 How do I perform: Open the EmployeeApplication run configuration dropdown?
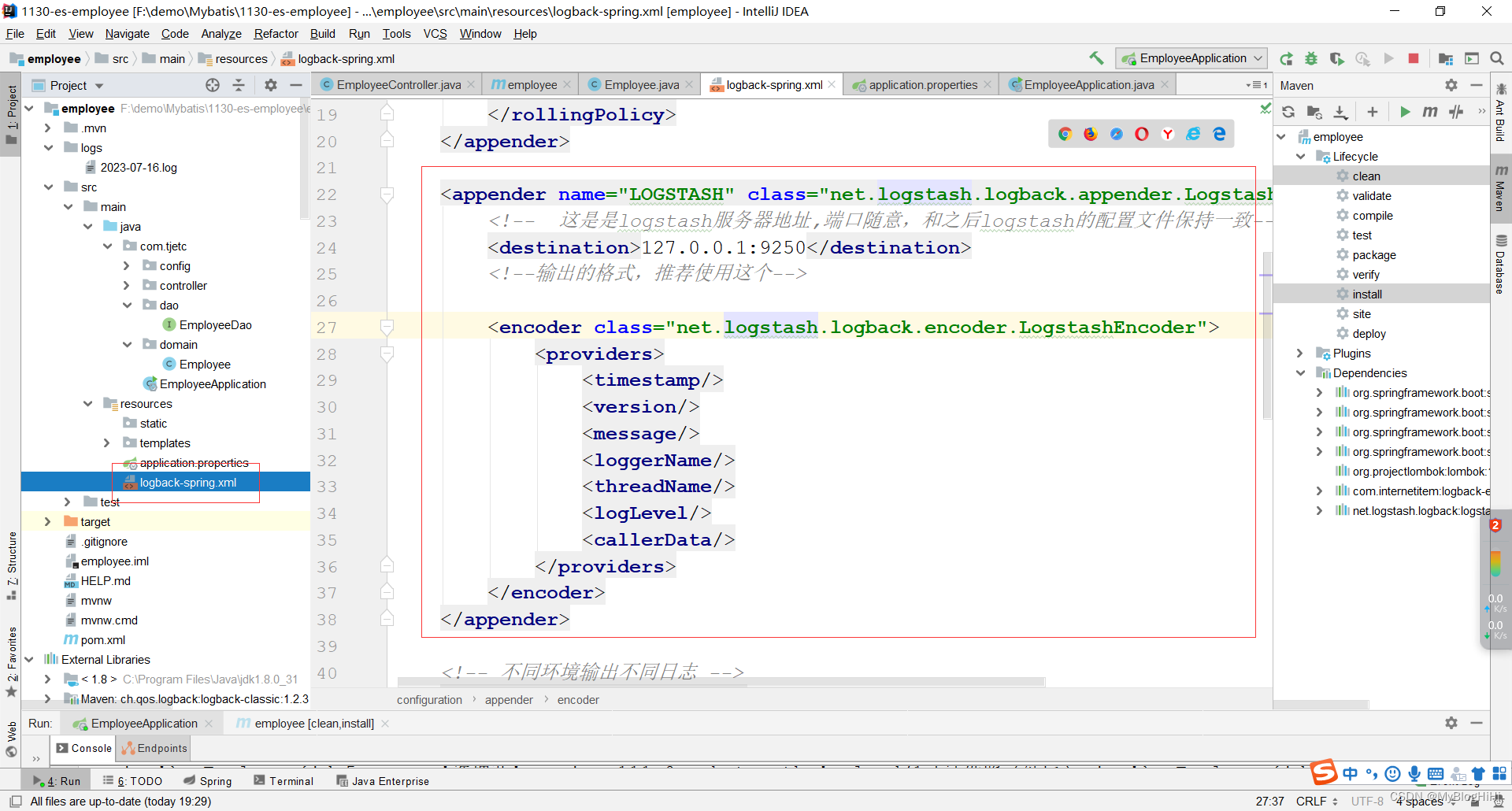tap(1191, 58)
